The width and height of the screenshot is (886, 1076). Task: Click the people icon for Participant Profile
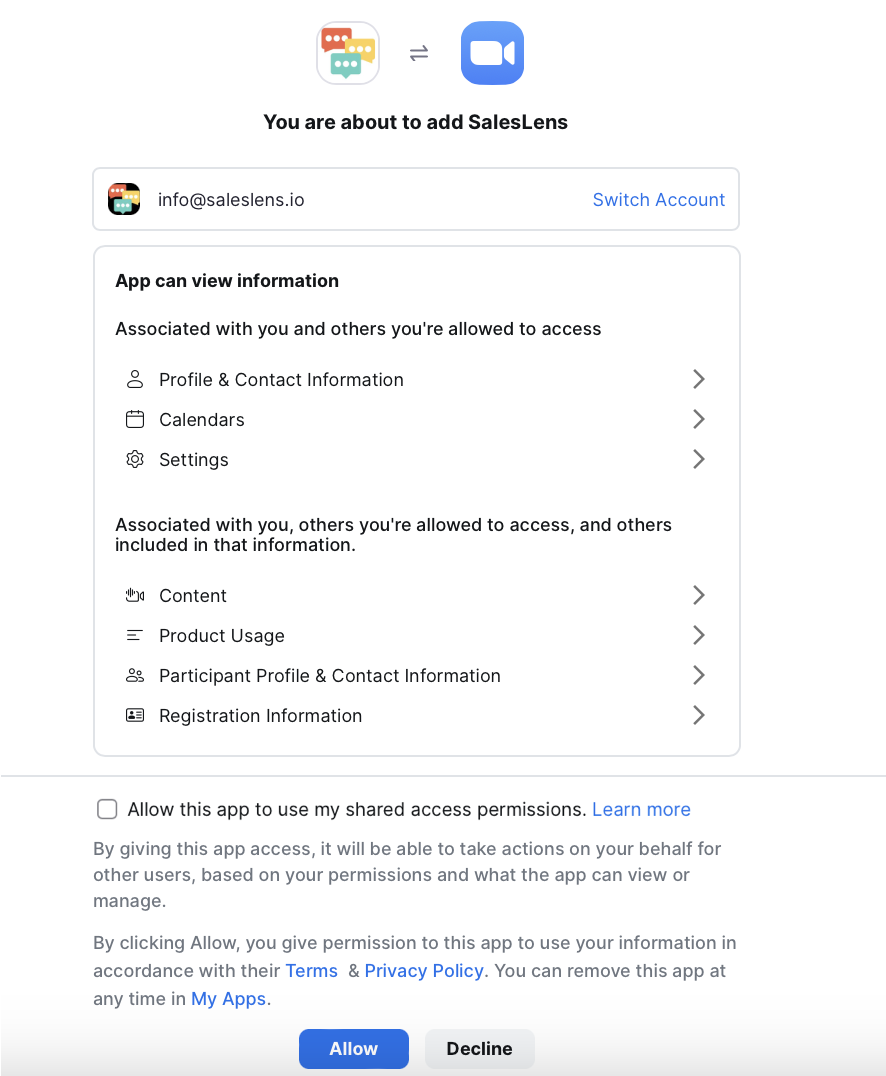[x=135, y=676]
